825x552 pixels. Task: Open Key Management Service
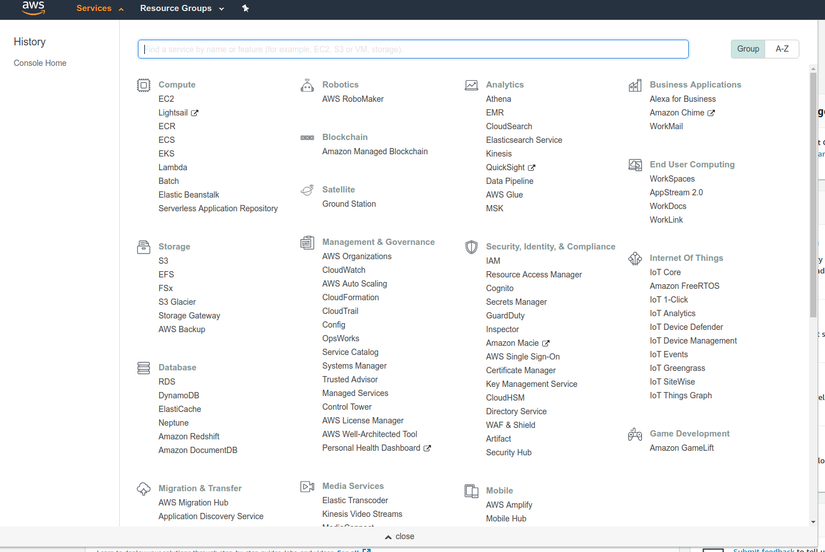click(531, 384)
